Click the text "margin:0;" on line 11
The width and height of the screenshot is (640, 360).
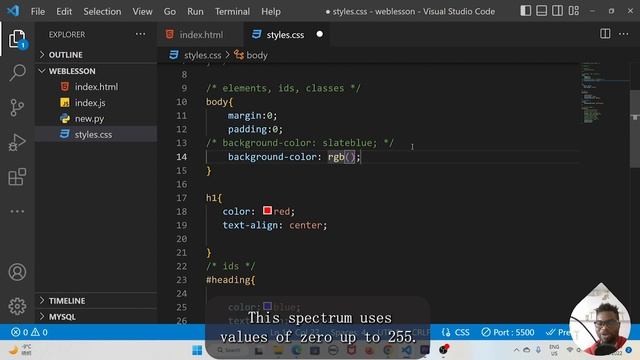tap(252, 116)
